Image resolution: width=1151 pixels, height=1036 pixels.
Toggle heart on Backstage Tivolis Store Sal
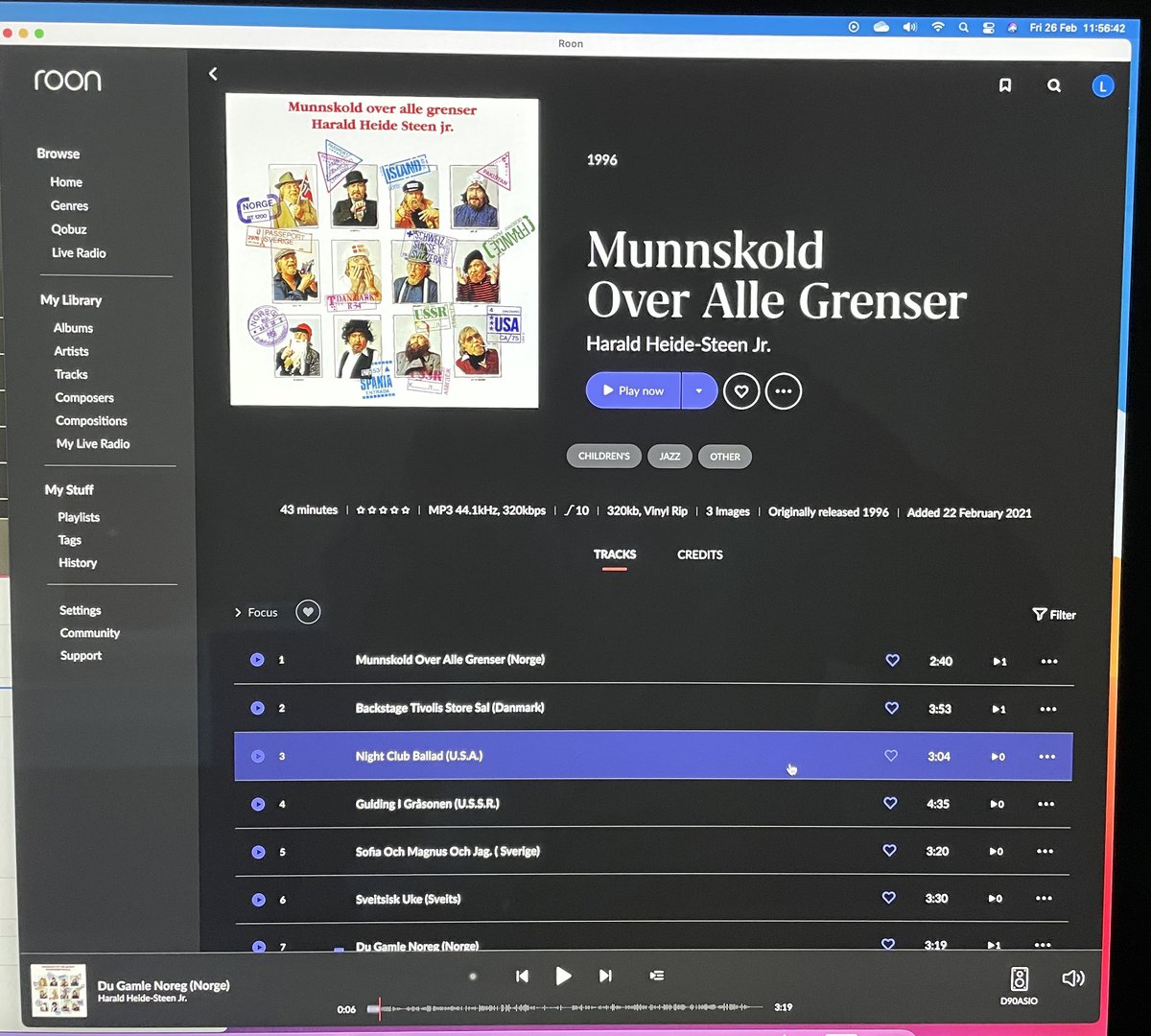(891, 708)
